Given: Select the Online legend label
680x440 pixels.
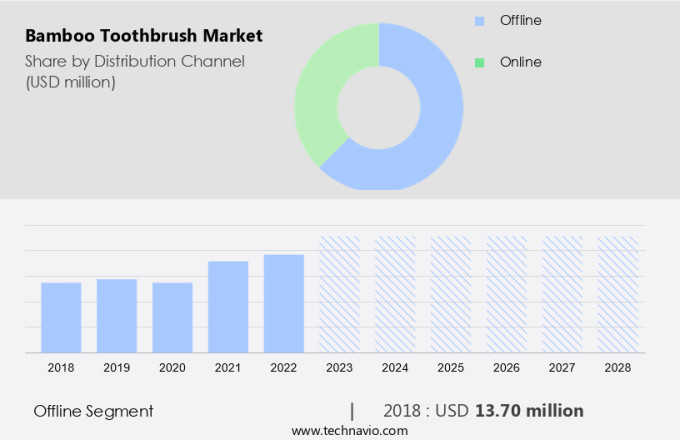Looking at the screenshot, I should [x=520, y=62].
